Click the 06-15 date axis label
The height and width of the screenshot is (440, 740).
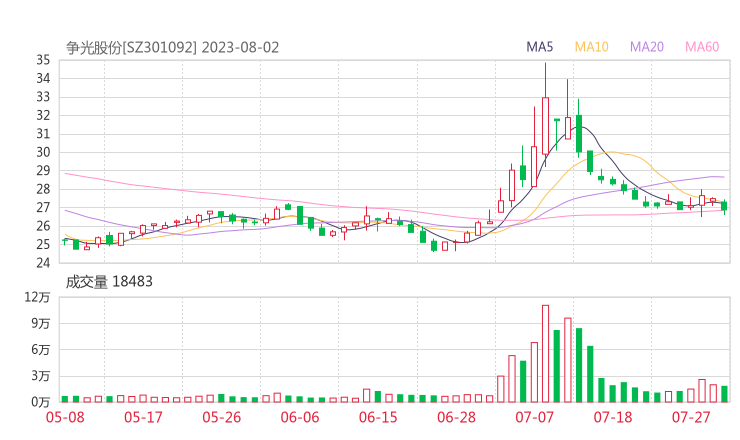(378, 417)
